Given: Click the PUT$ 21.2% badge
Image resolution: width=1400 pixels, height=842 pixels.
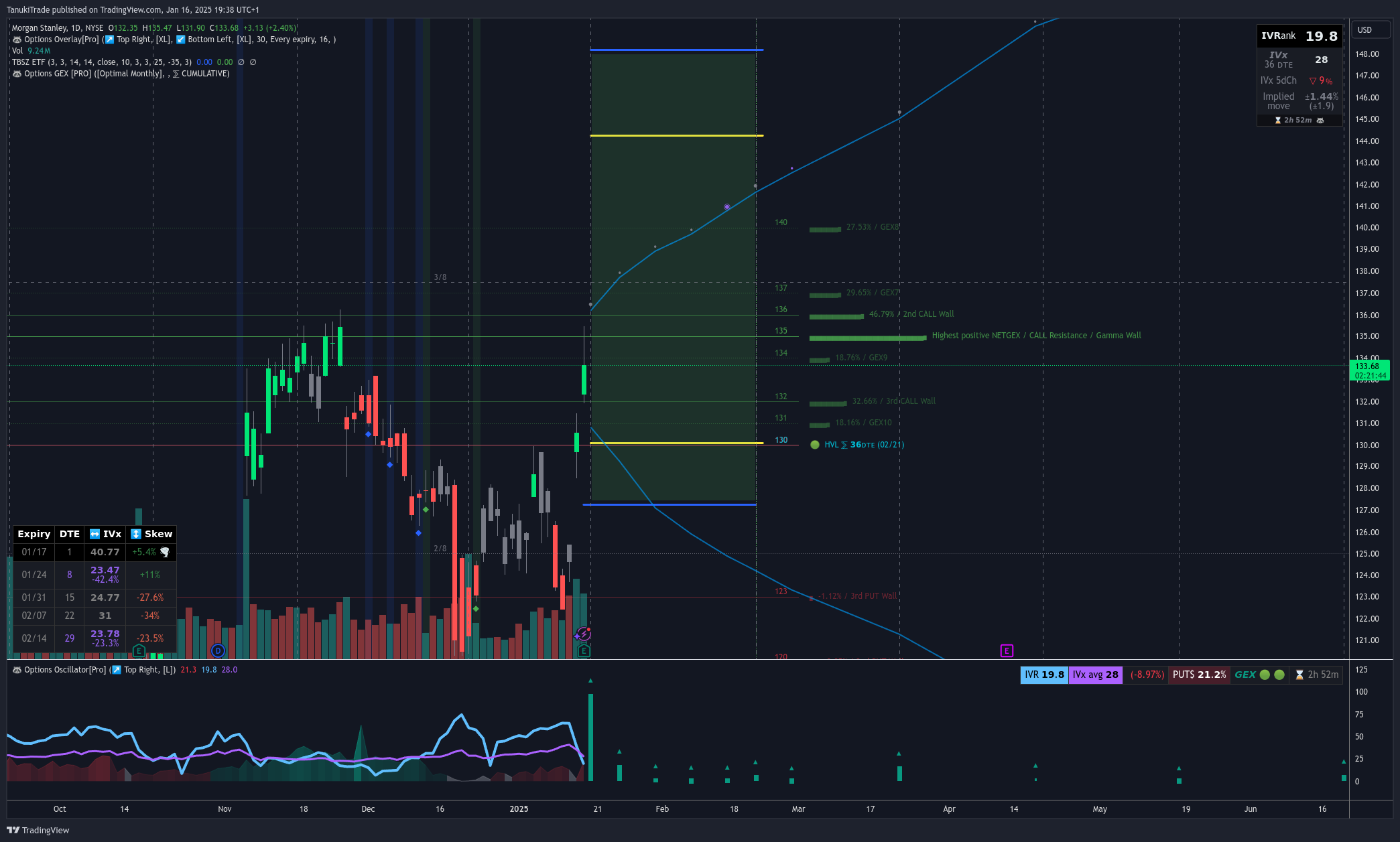Looking at the screenshot, I should [x=1199, y=675].
